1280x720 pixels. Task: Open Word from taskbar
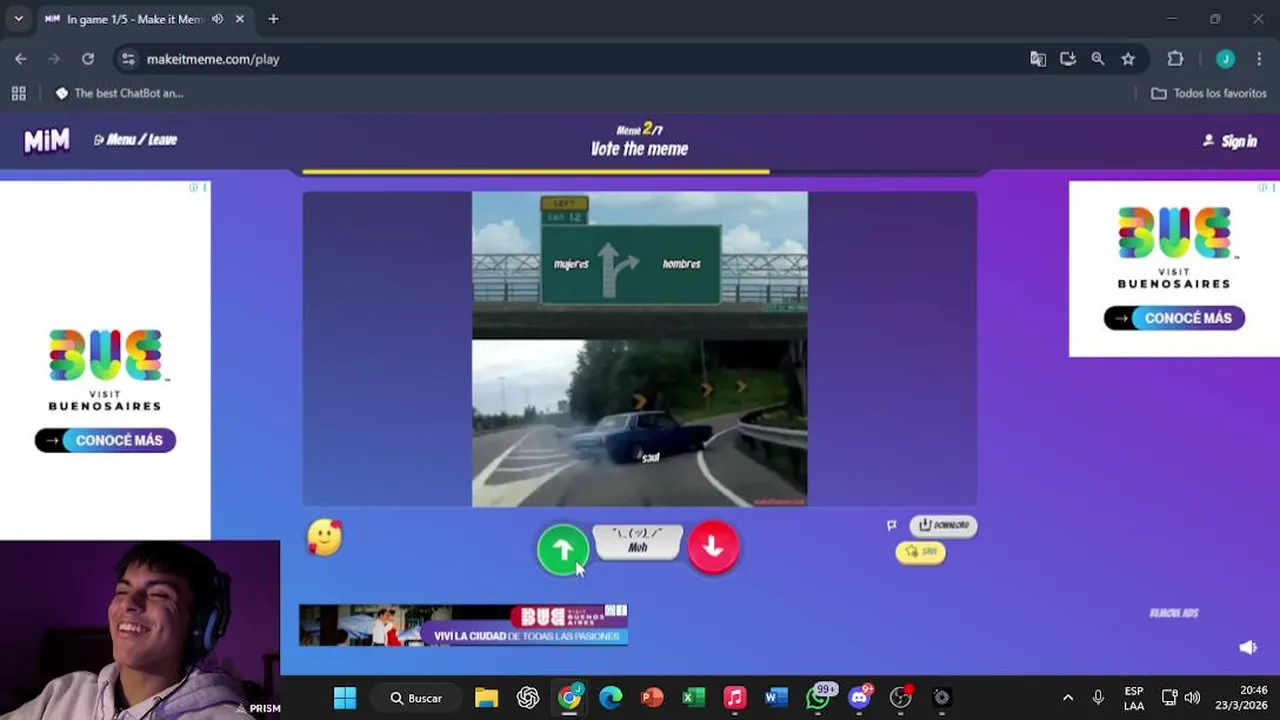coord(776,698)
